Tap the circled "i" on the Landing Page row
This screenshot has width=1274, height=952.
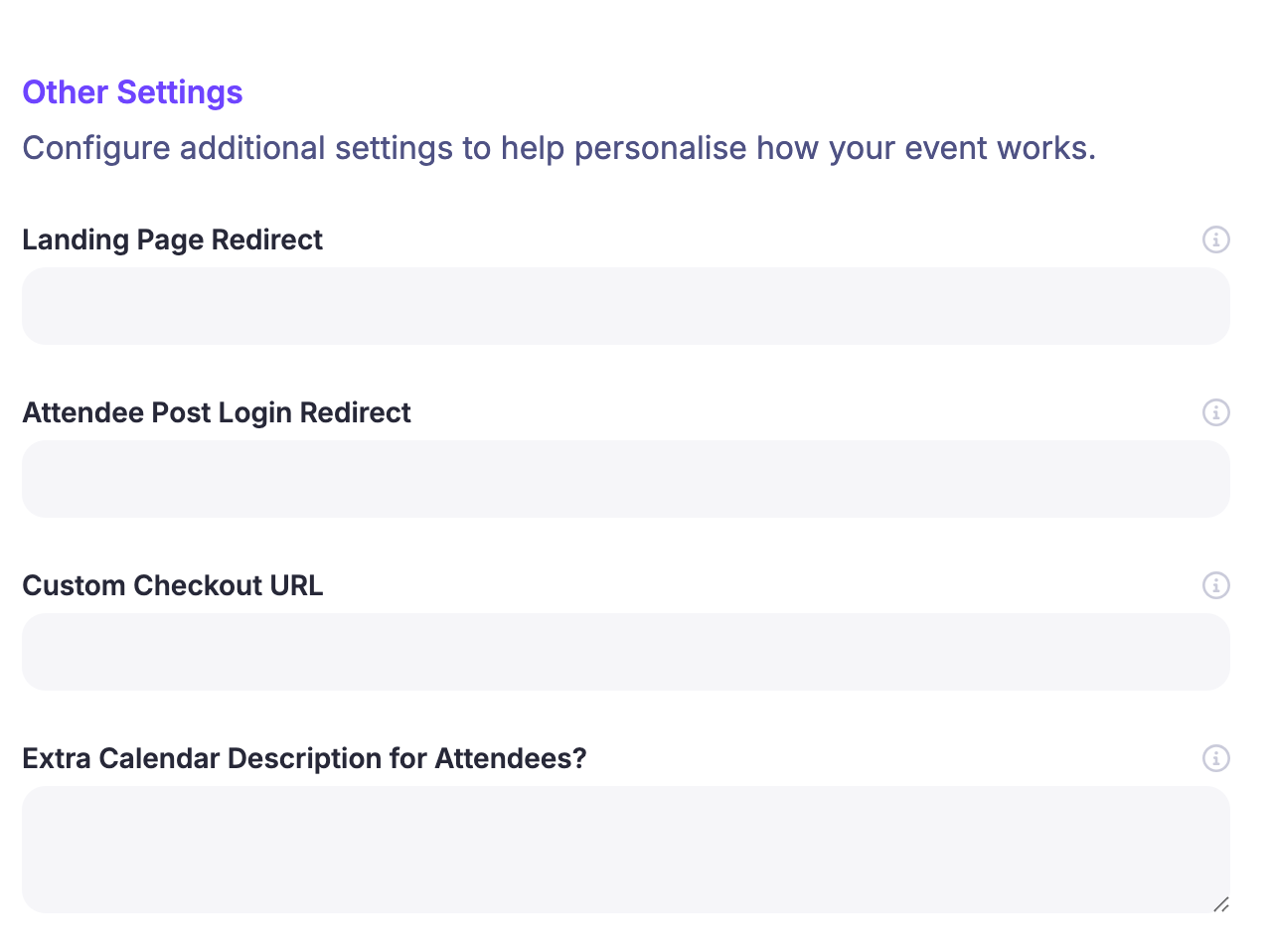pyautogui.click(x=1216, y=239)
